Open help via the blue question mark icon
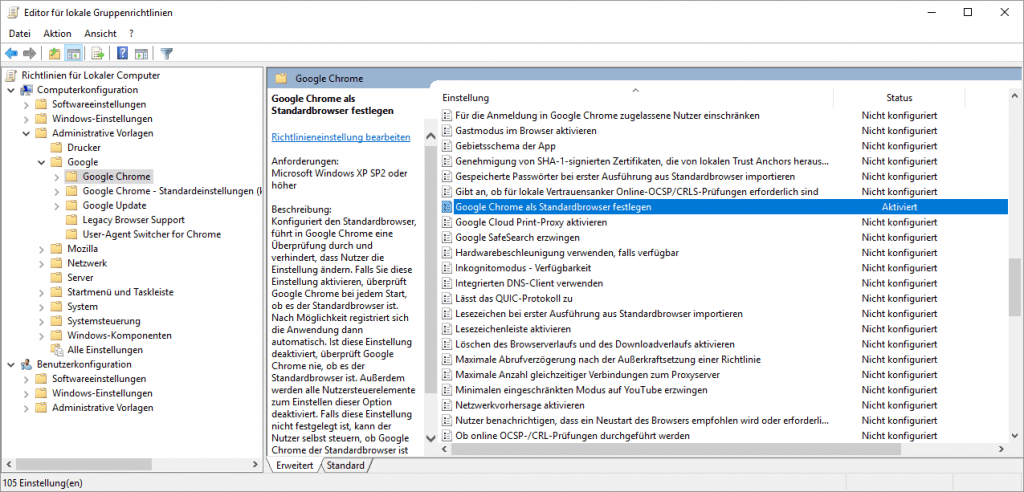The image size is (1024, 492). pos(122,53)
